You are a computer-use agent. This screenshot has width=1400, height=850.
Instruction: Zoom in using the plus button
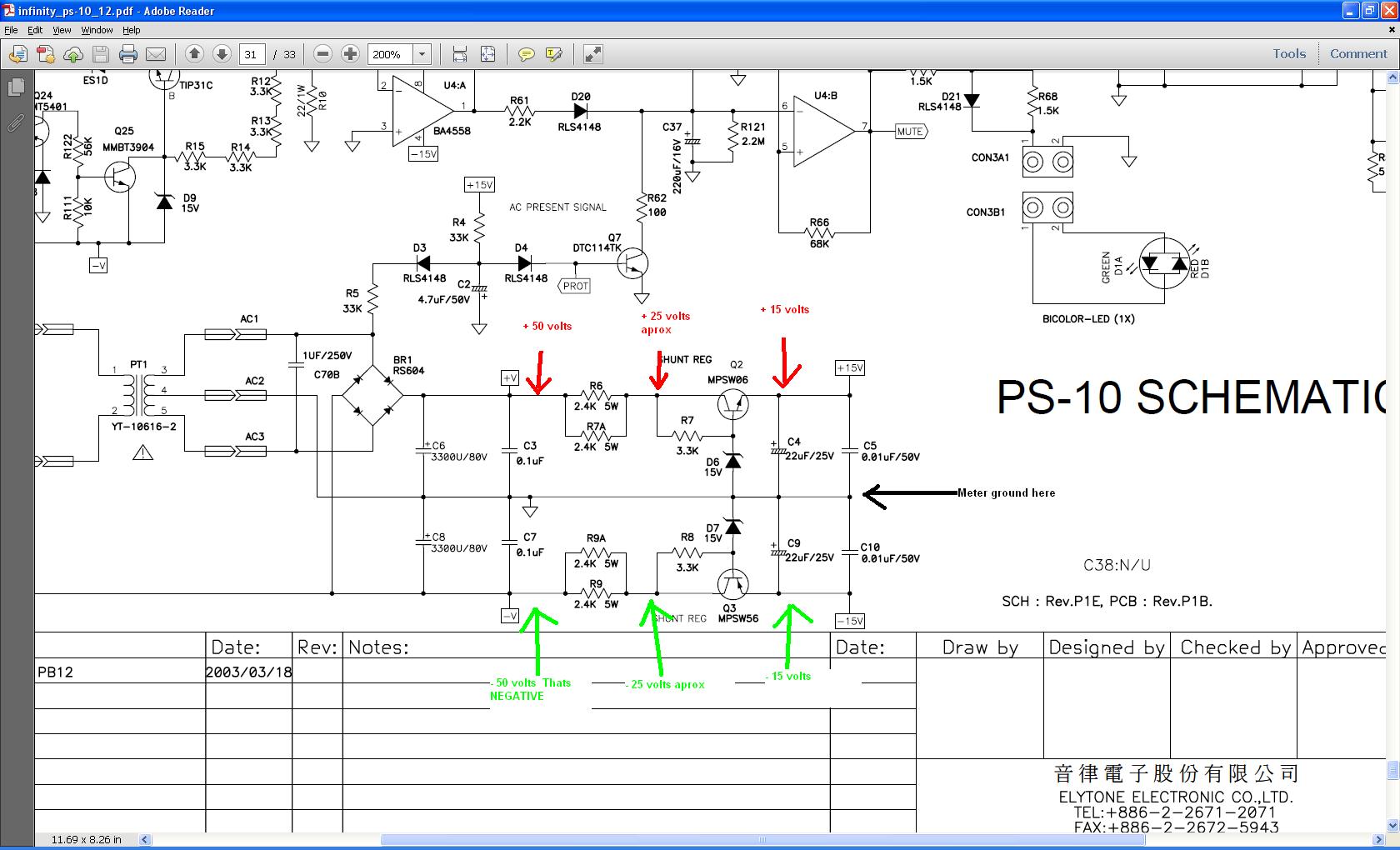click(x=351, y=54)
